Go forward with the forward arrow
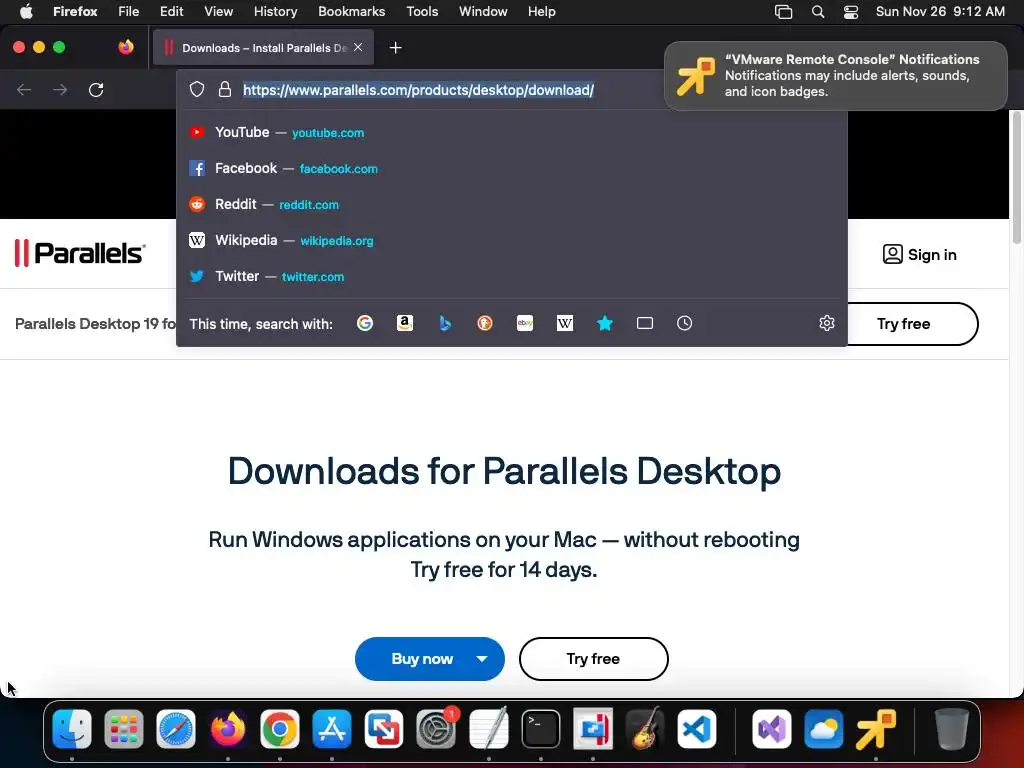1024x768 pixels. click(60, 89)
